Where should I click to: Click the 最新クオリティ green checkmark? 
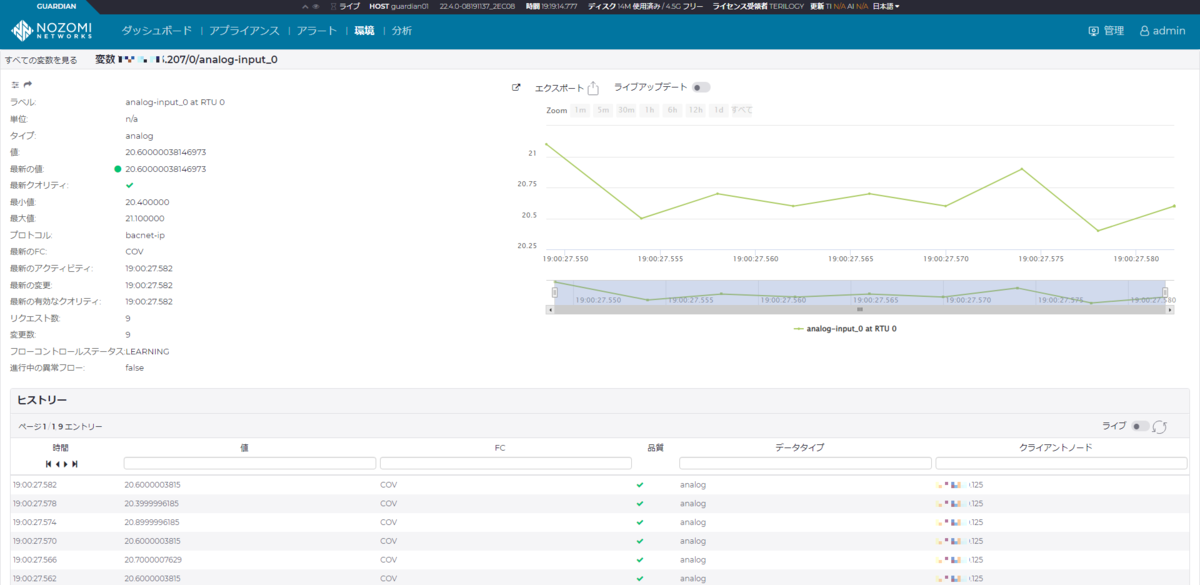click(x=129, y=185)
